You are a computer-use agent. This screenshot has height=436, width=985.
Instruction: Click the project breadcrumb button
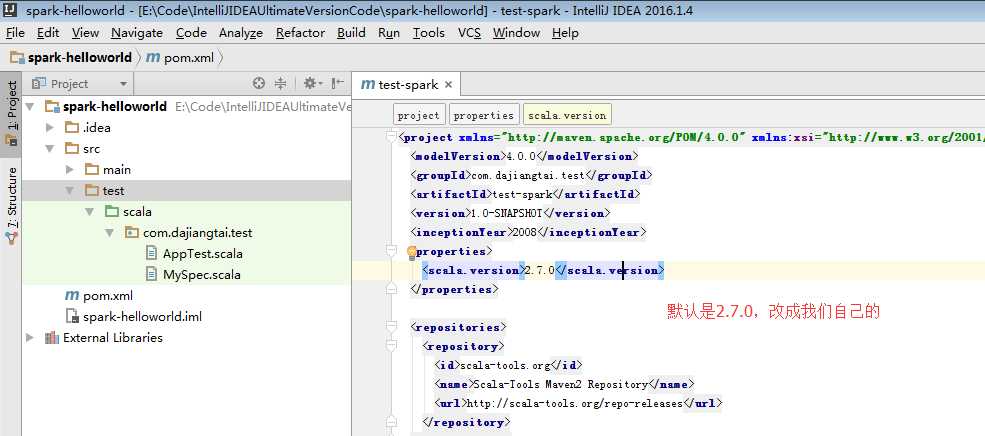click(x=419, y=115)
